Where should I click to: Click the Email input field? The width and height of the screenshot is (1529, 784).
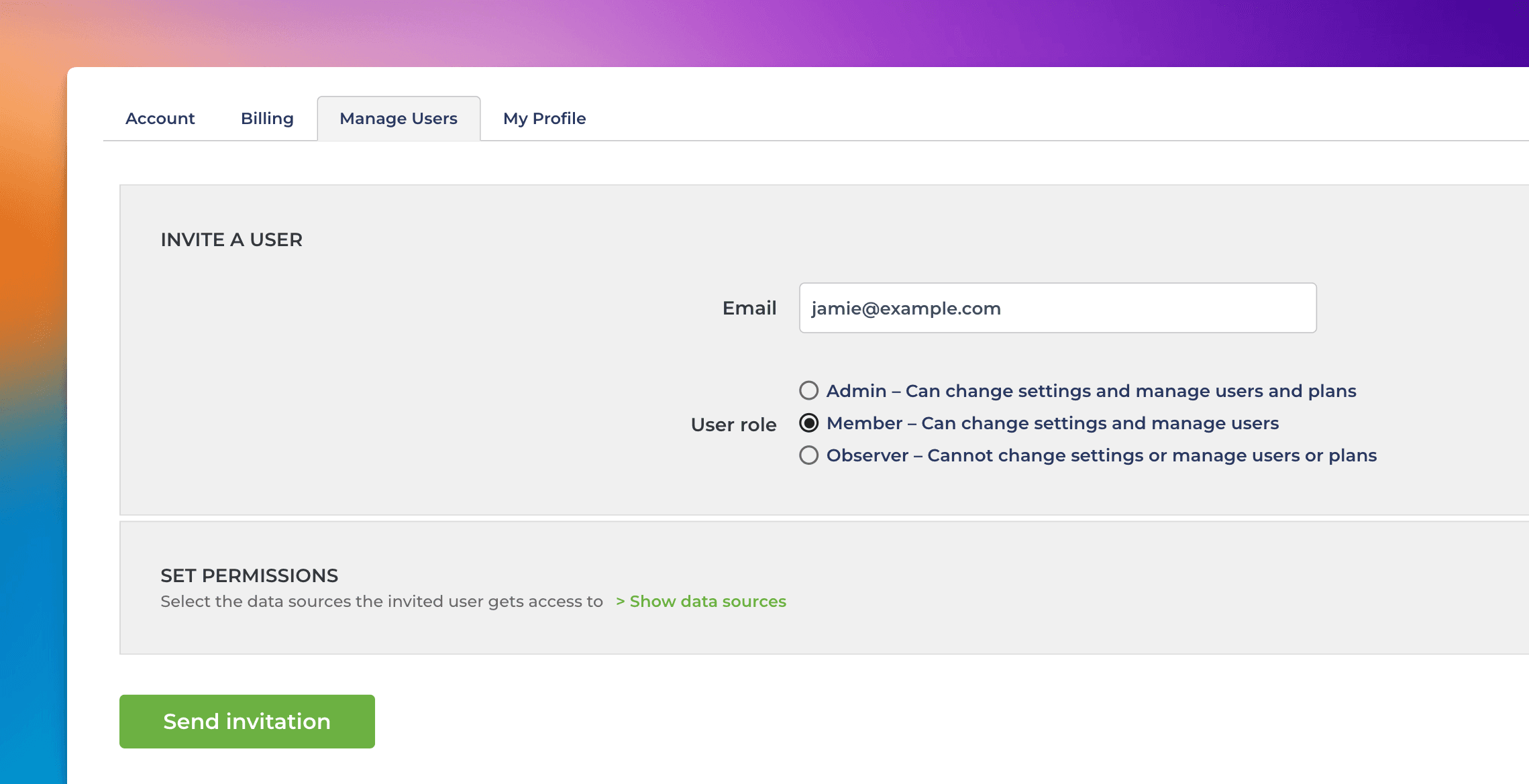tap(1057, 308)
